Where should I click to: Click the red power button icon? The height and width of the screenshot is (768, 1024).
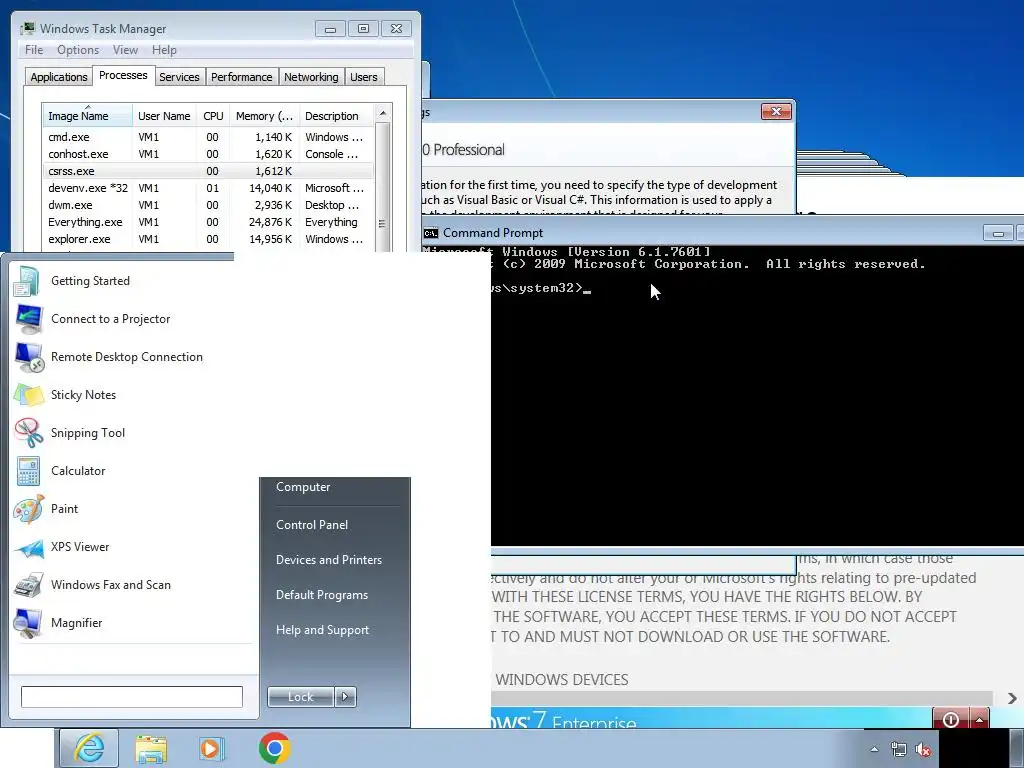click(950, 719)
